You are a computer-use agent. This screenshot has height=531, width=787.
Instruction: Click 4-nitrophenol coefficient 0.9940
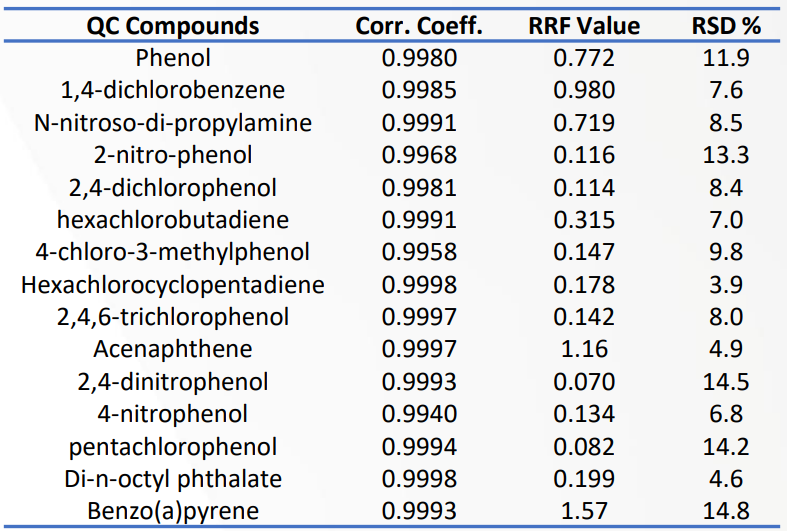(419, 414)
